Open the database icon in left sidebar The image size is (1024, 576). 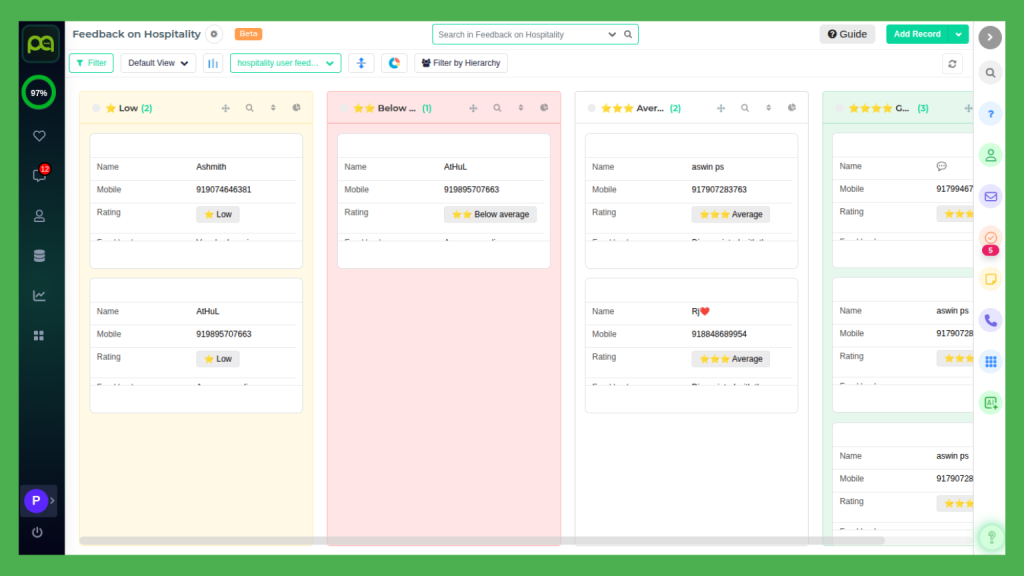coord(40,255)
